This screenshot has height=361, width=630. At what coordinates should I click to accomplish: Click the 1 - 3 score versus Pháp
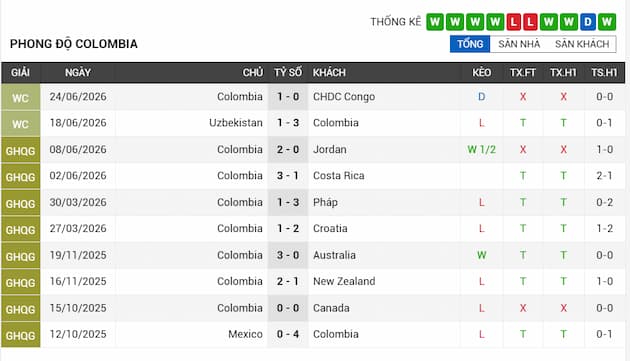click(288, 202)
